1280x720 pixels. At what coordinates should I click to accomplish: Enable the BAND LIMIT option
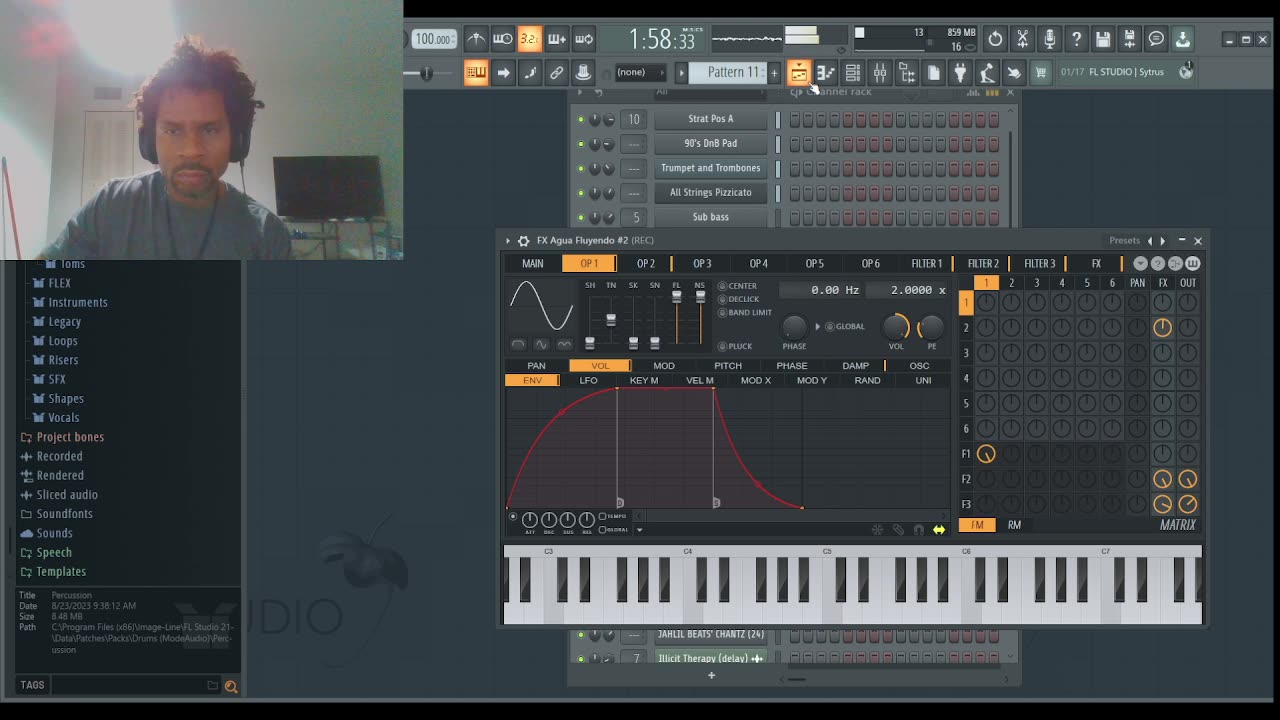[746, 313]
